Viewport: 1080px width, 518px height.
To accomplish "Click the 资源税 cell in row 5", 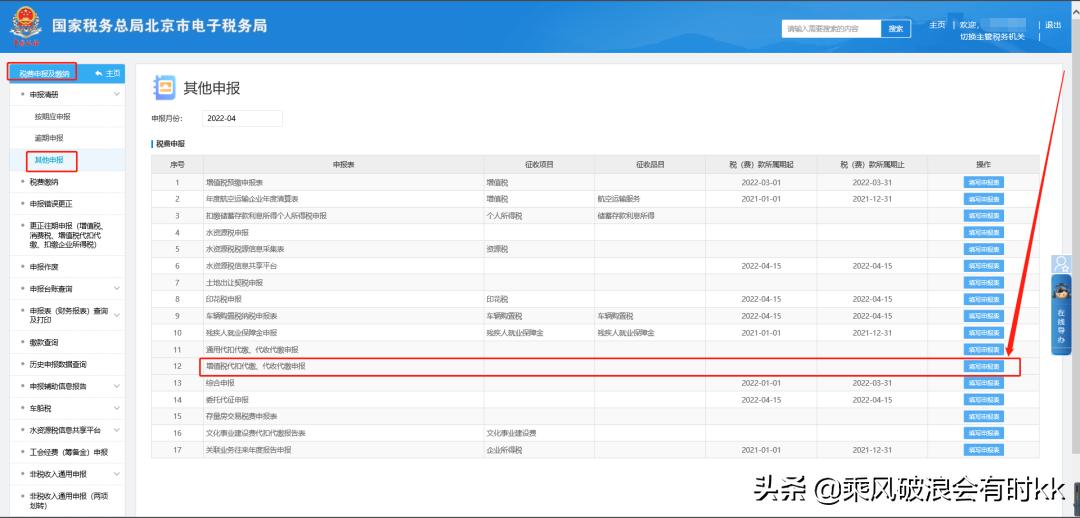I will [x=497, y=249].
